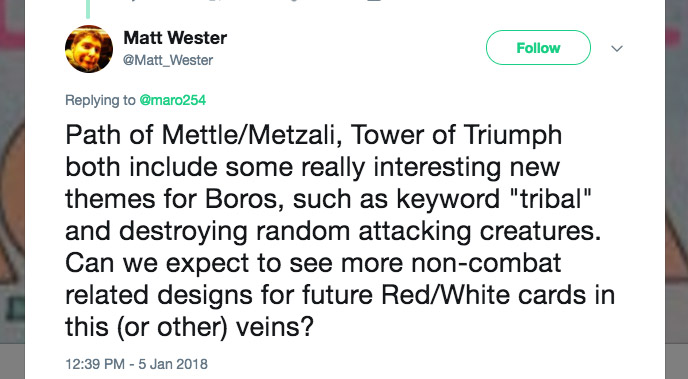
Task: Click the gray strip below the tweet card on left
Action: (x=12, y=361)
